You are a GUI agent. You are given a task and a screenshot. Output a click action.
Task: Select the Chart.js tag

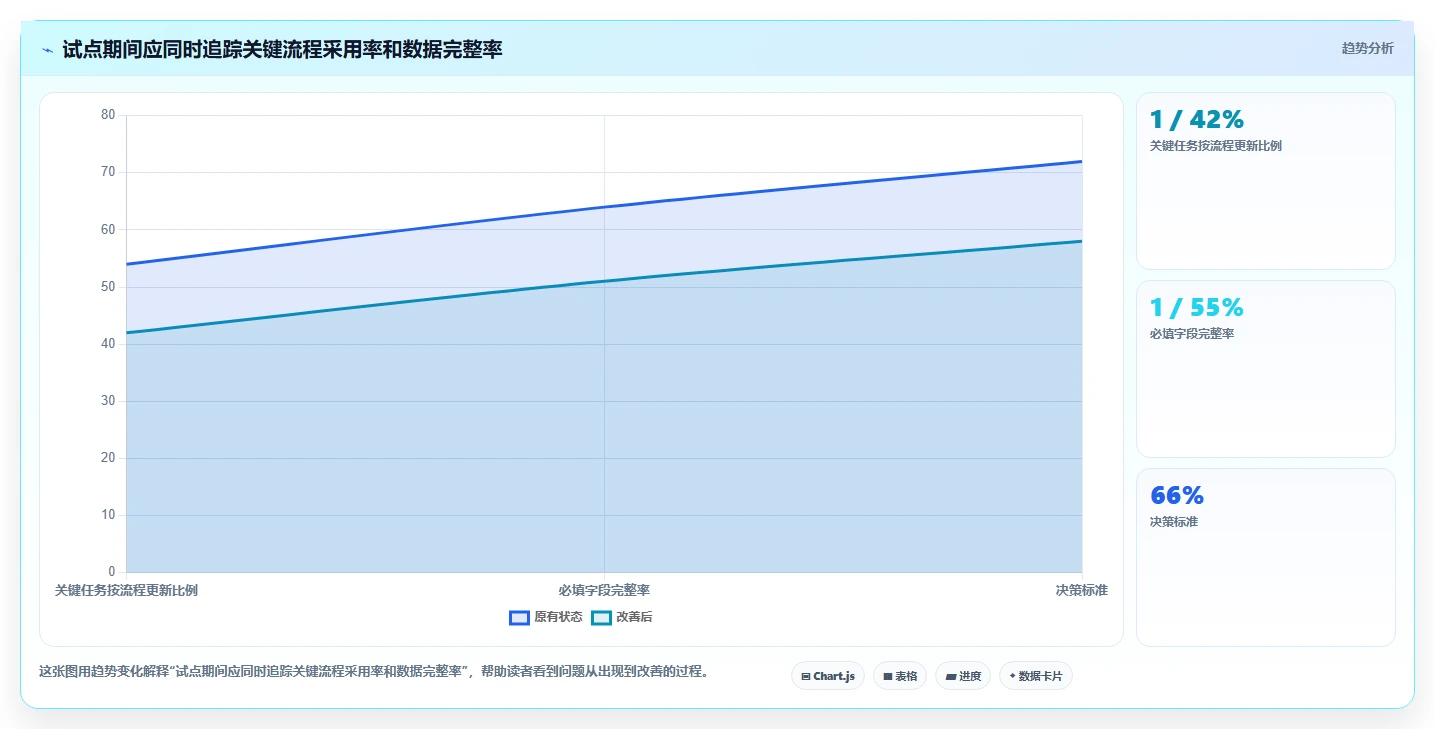[828, 676]
